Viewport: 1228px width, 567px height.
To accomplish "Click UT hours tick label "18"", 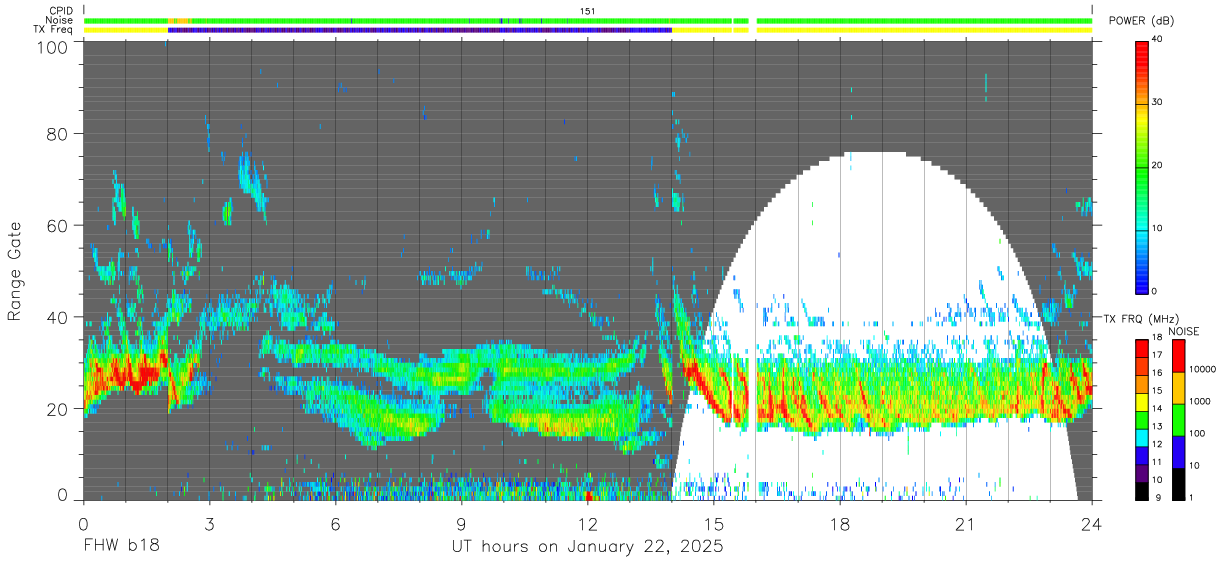I will tap(840, 524).
